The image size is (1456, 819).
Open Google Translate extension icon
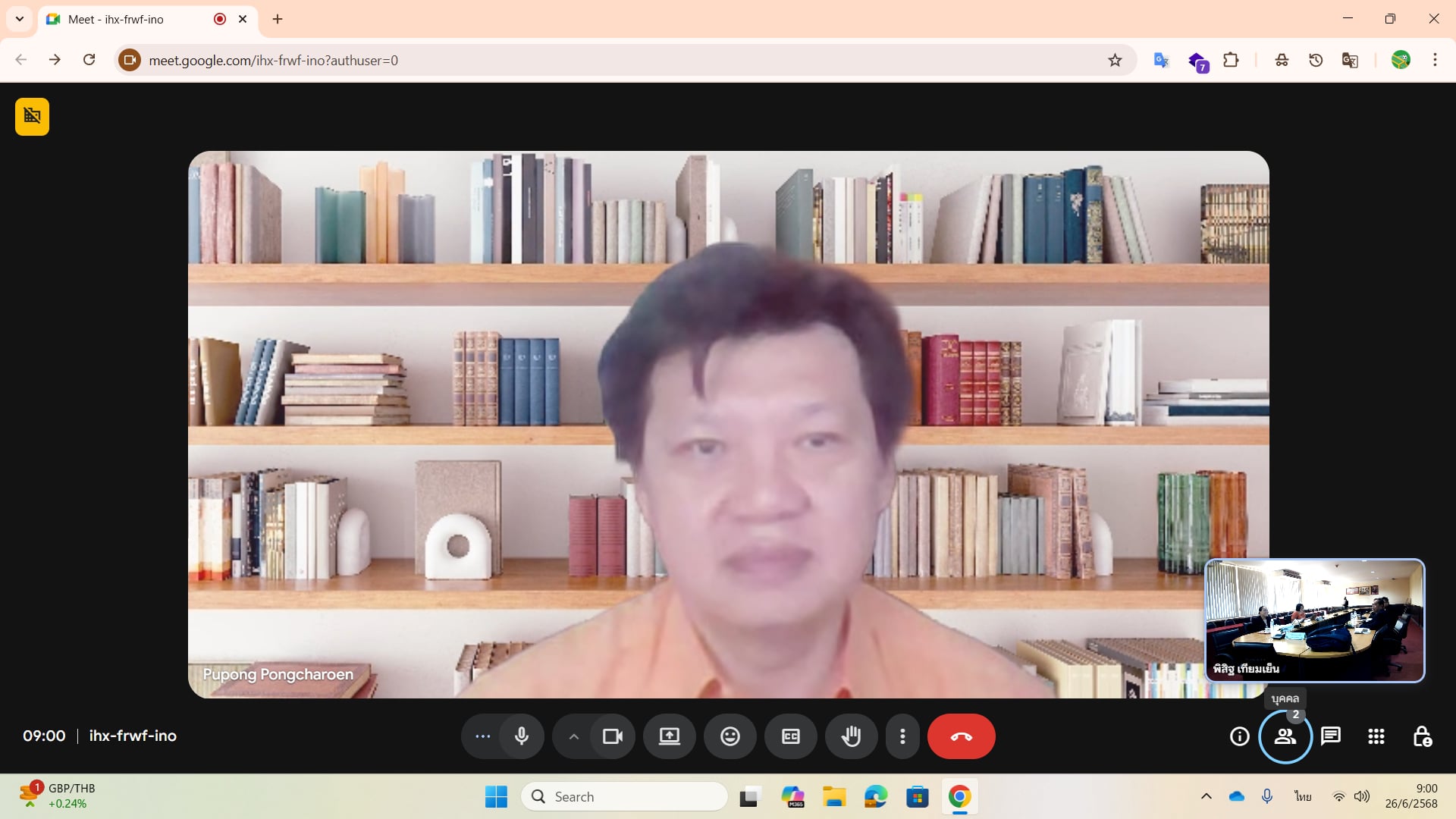tap(1161, 60)
